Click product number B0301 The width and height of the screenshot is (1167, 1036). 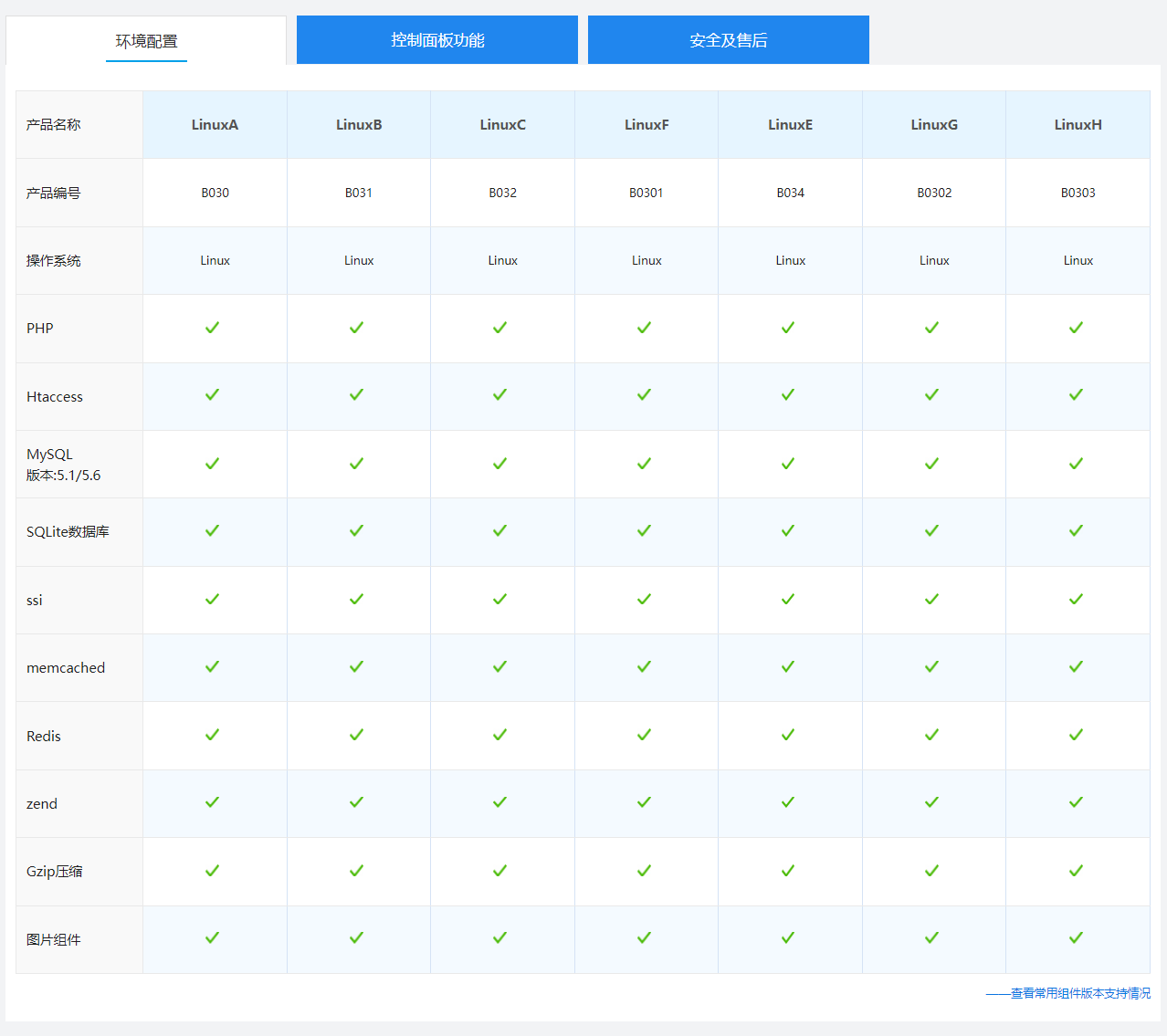coord(647,193)
